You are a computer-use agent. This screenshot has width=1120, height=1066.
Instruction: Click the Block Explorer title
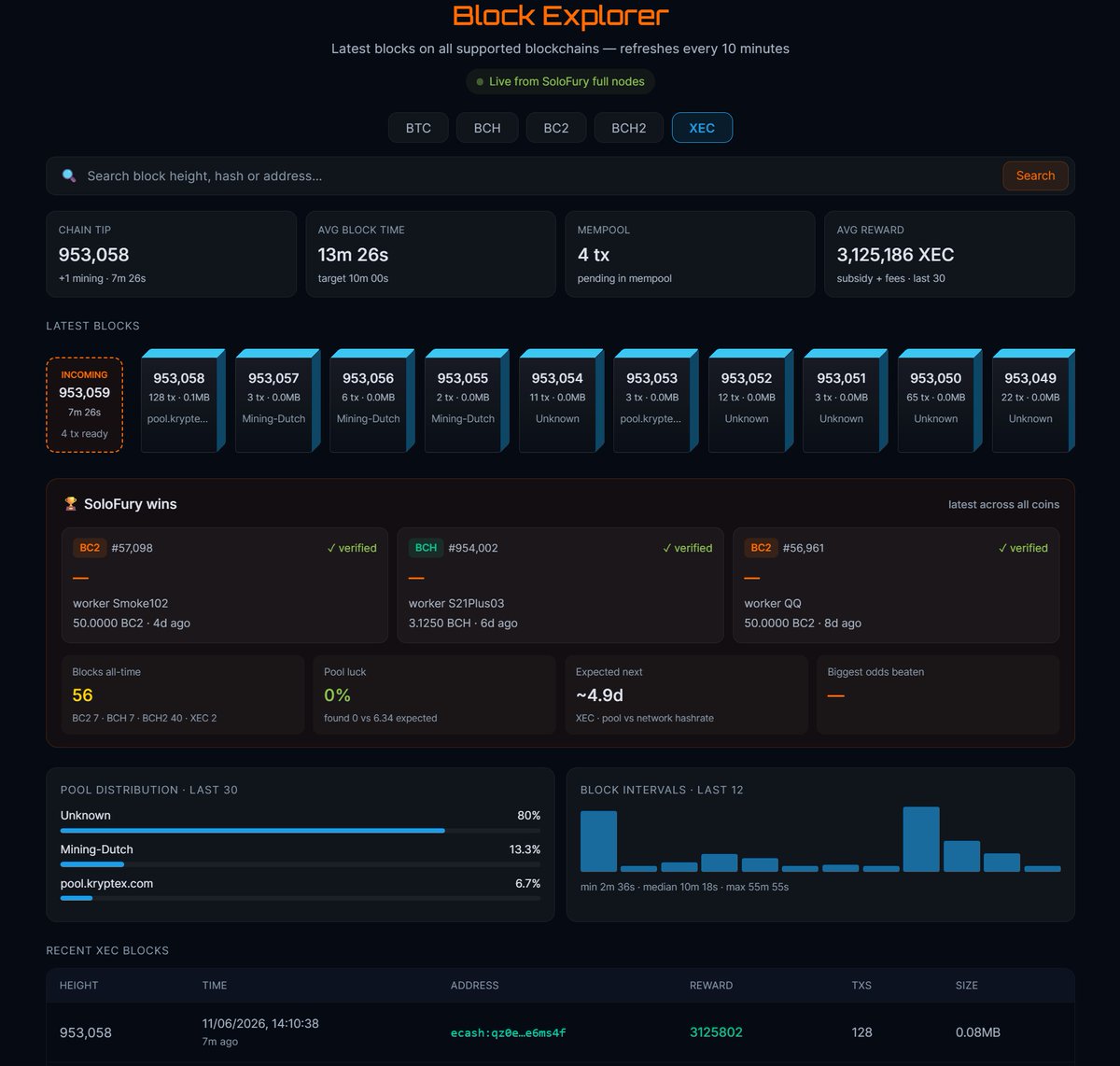point(560,16)
